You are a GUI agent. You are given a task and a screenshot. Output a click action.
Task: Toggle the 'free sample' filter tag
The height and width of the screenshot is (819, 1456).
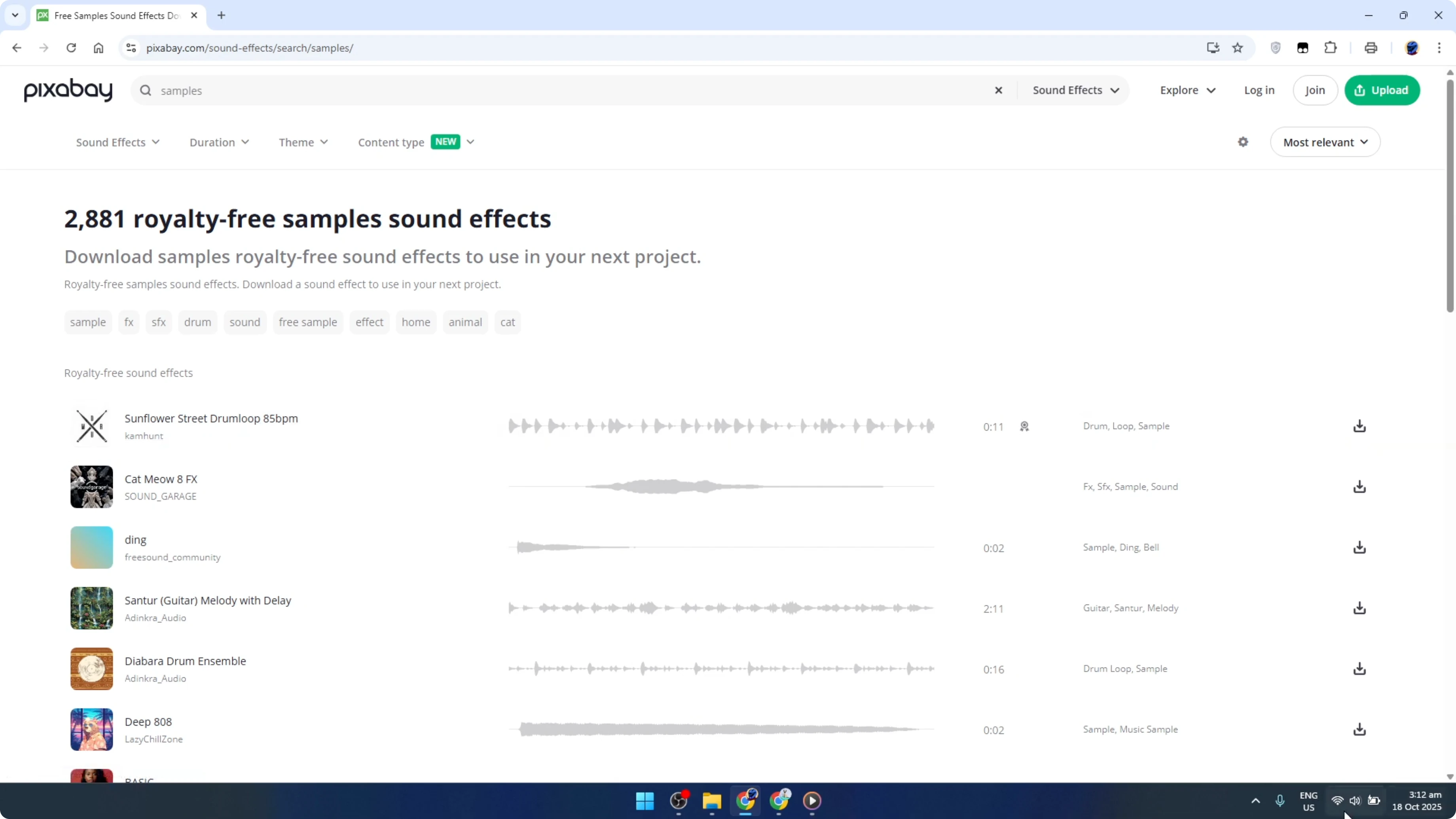point(307,322)
